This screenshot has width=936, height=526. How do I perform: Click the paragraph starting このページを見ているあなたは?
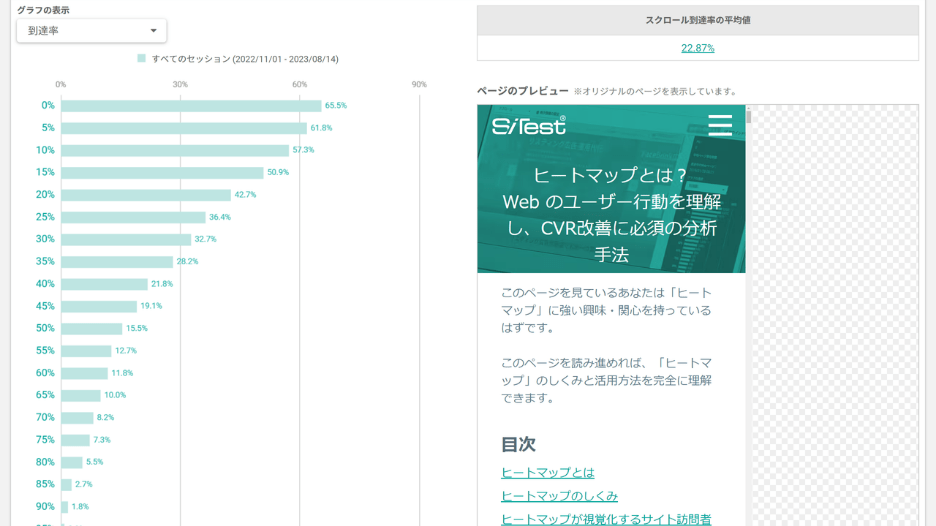[x=606, y=310]
